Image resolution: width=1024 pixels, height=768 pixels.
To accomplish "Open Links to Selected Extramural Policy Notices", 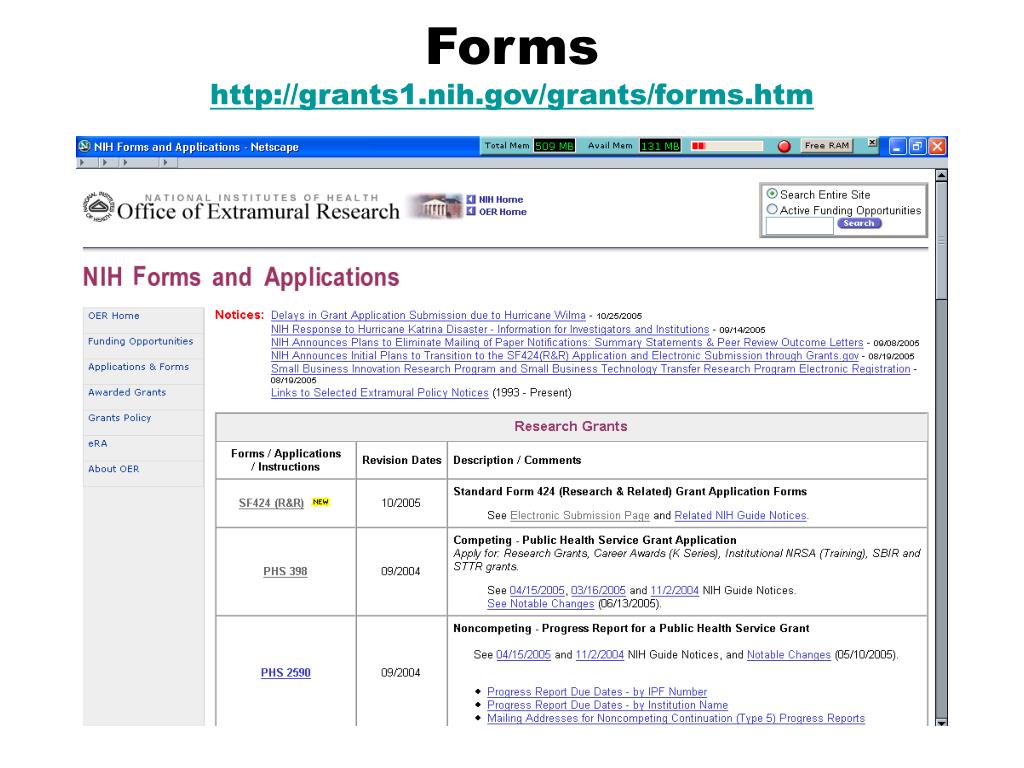I will click(379, 392).
